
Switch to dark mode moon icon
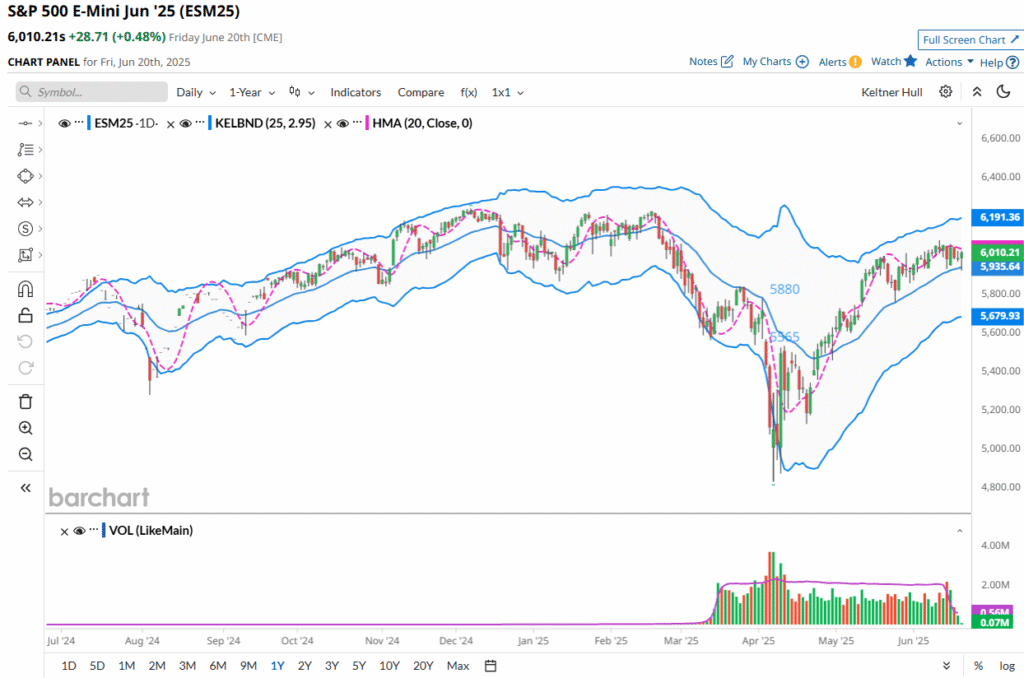[1004, 92]
